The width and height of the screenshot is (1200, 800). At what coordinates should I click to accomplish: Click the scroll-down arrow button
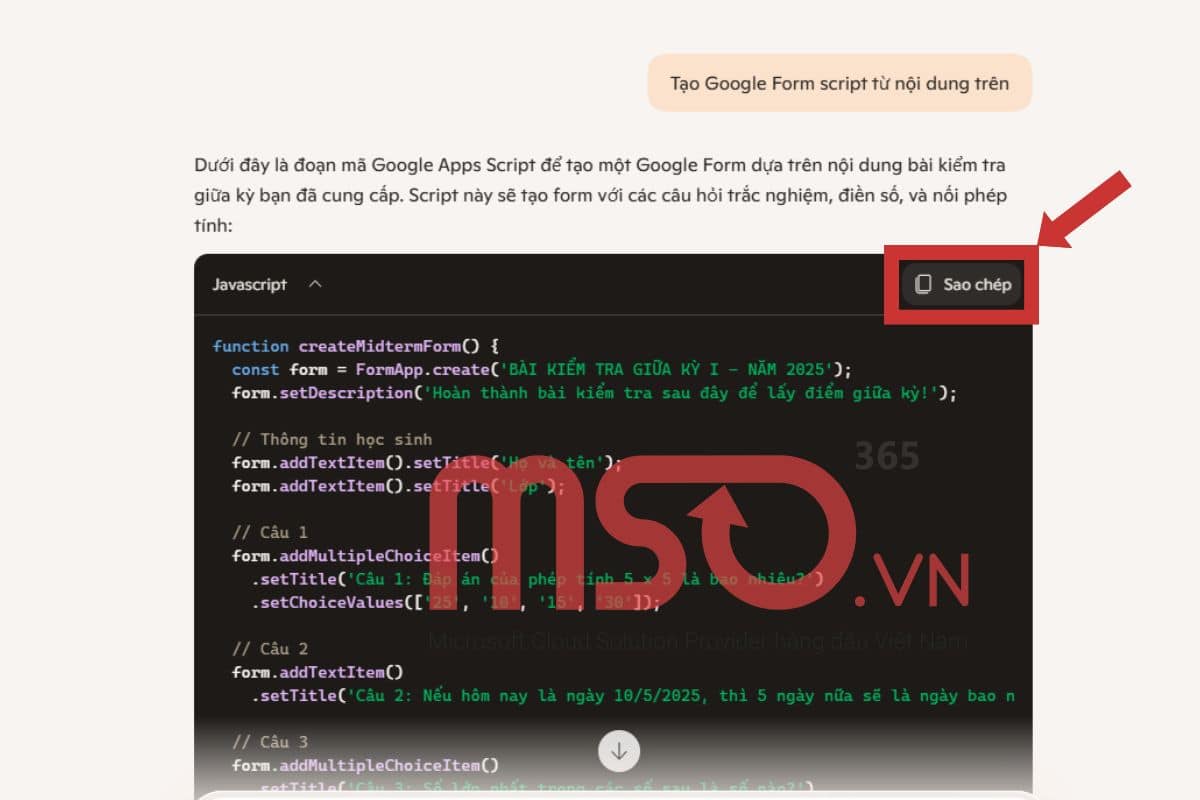pos(619,750)
